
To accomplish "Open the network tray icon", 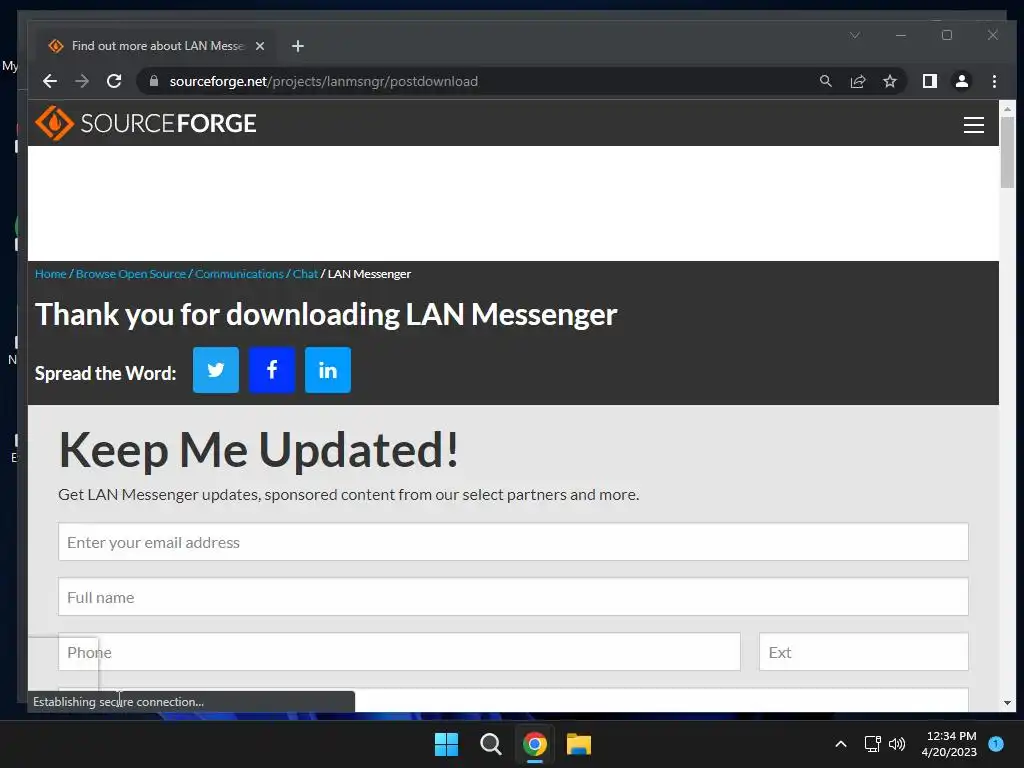I will click(872, 744).
